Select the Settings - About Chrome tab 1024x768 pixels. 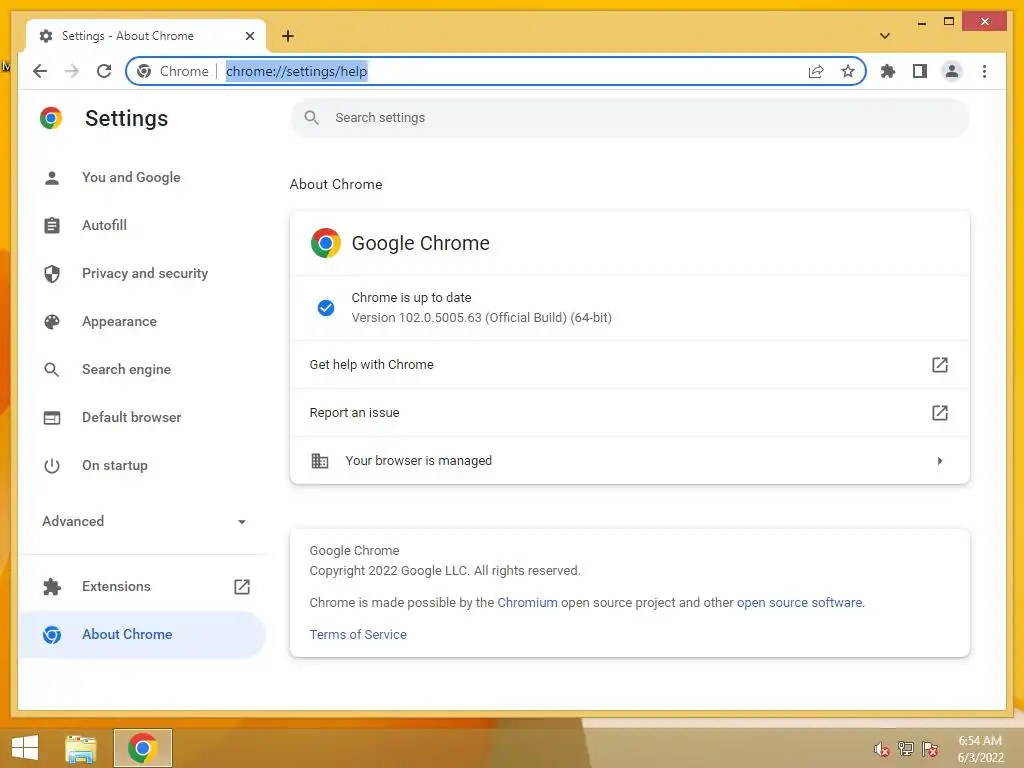point(146,36)
